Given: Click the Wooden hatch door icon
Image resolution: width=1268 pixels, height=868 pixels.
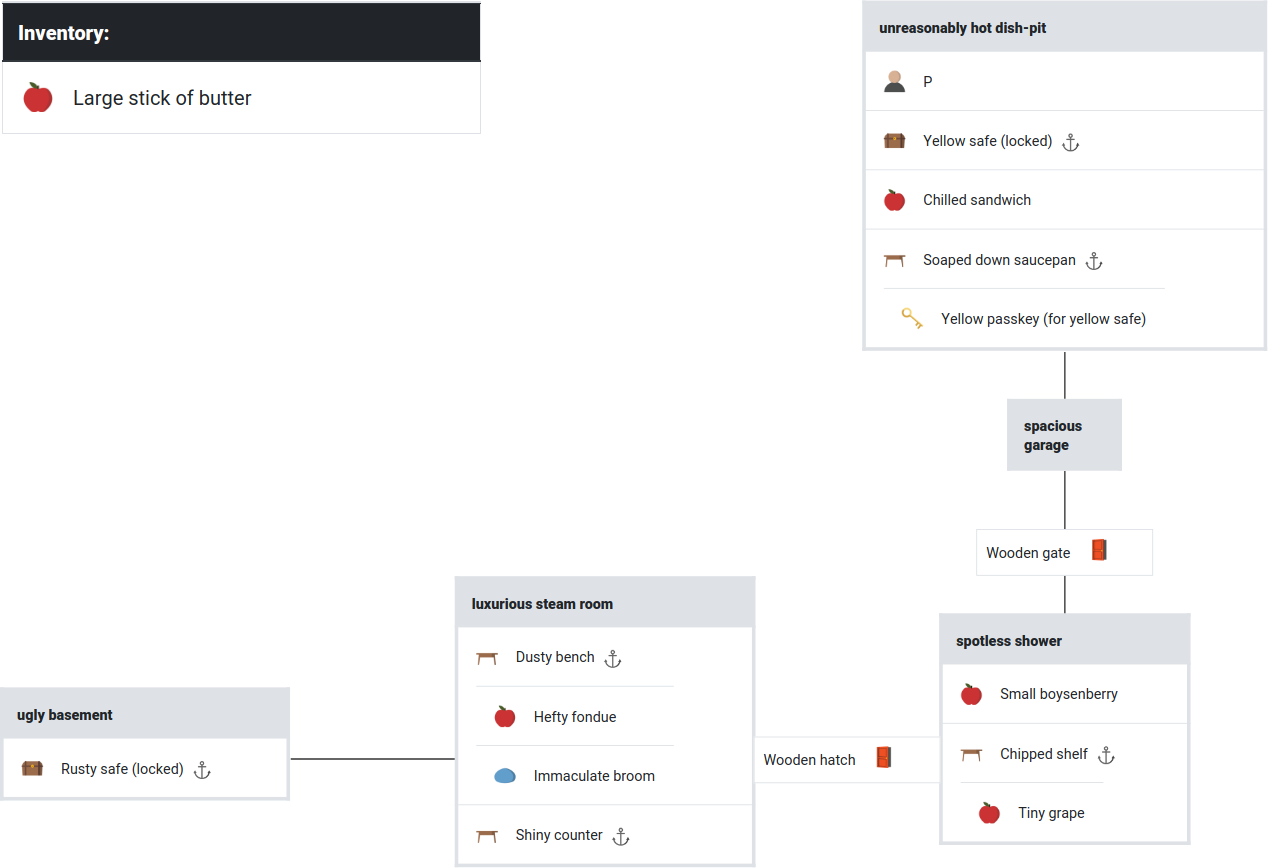Looking at the screenshot, I should [x=883, y=758].
